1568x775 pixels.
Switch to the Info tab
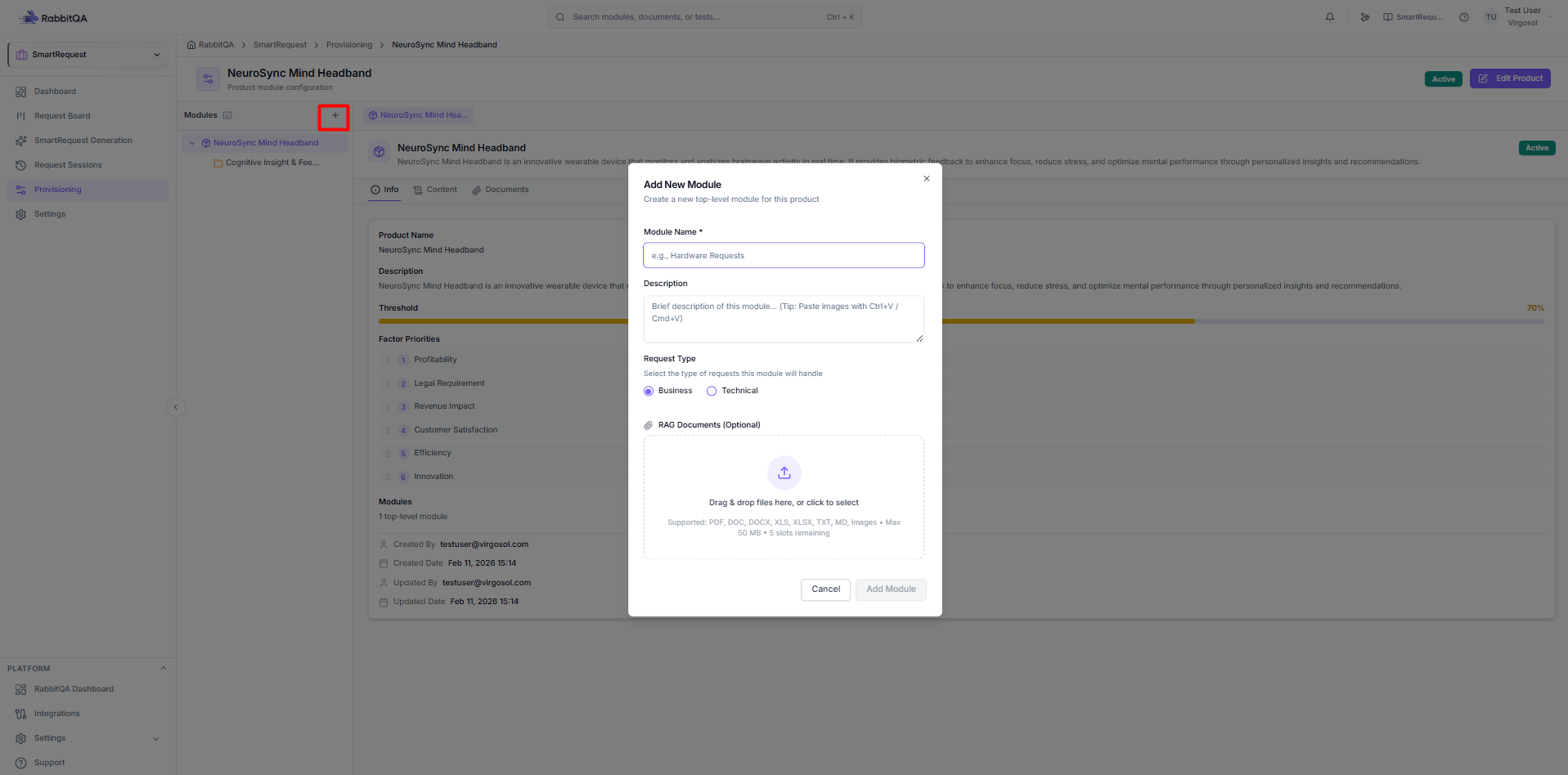pyautogui.click(x=385, y=190)
